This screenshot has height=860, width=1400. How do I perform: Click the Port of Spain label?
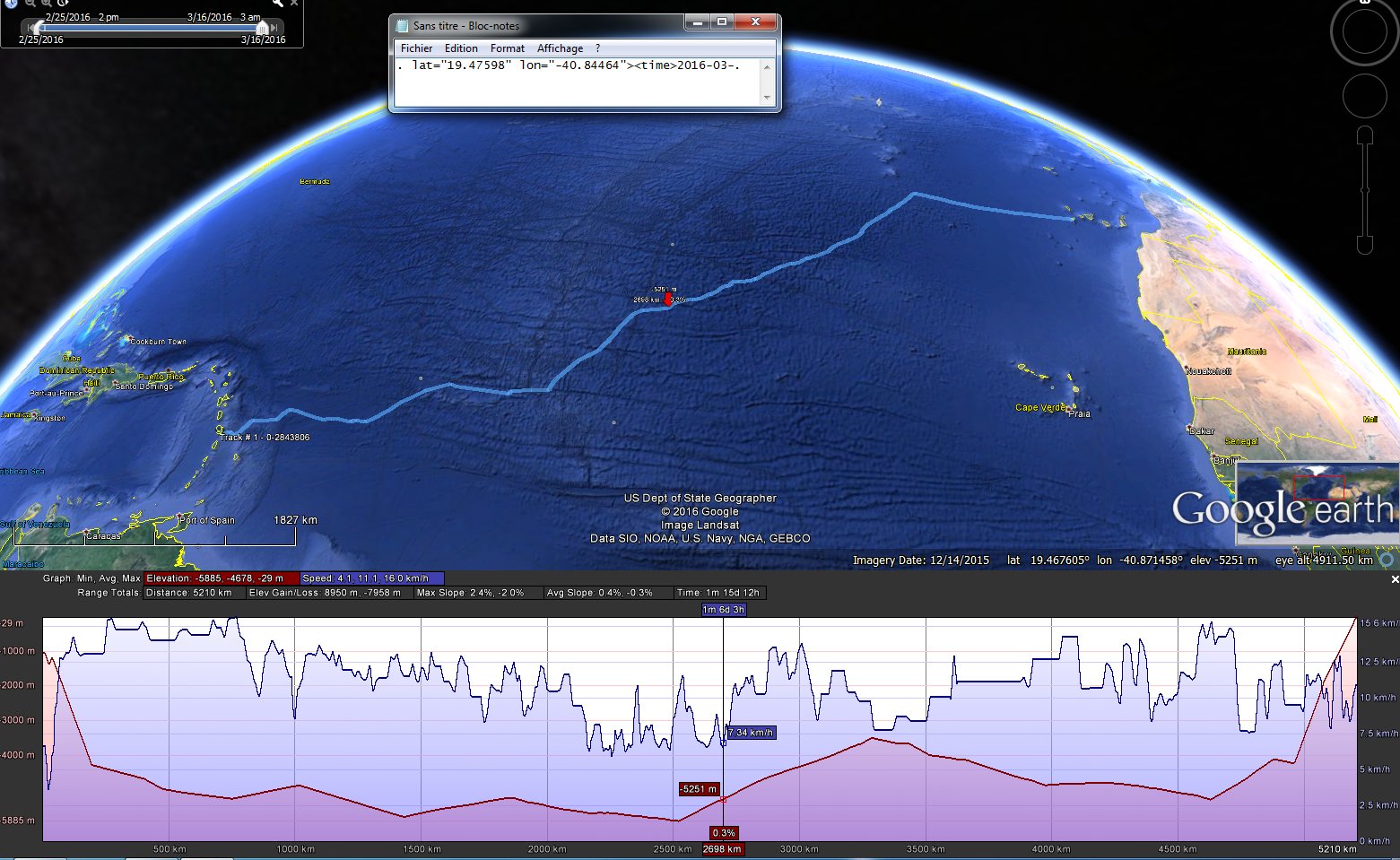207,520
